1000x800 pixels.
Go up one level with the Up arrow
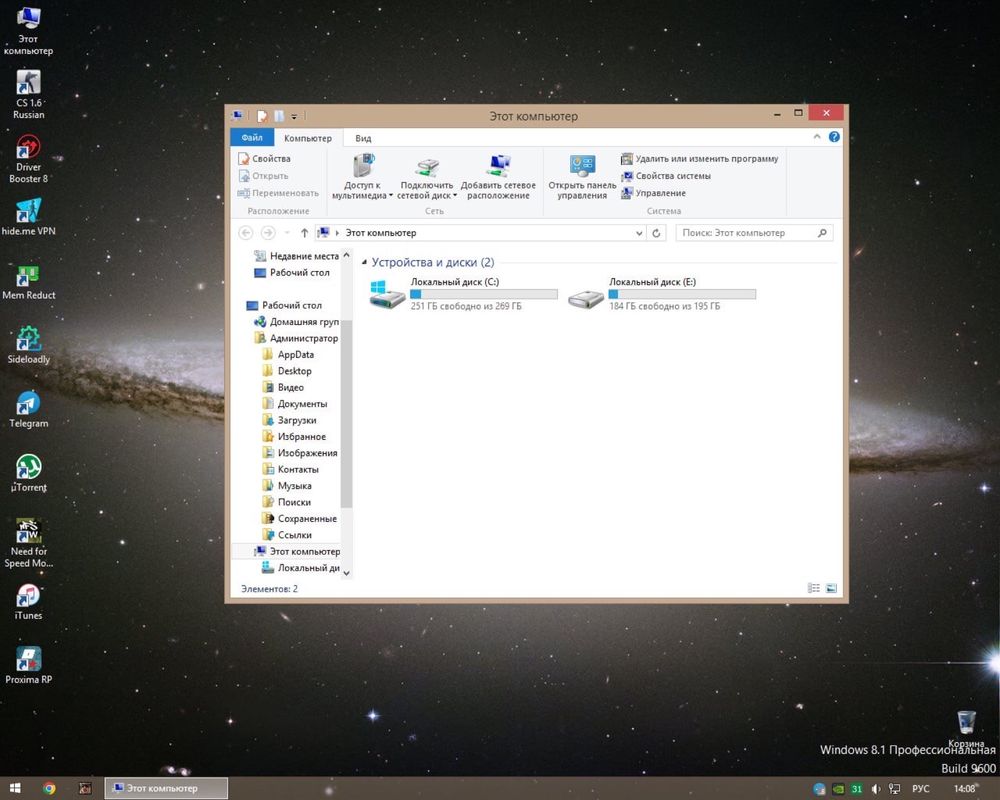304,233
